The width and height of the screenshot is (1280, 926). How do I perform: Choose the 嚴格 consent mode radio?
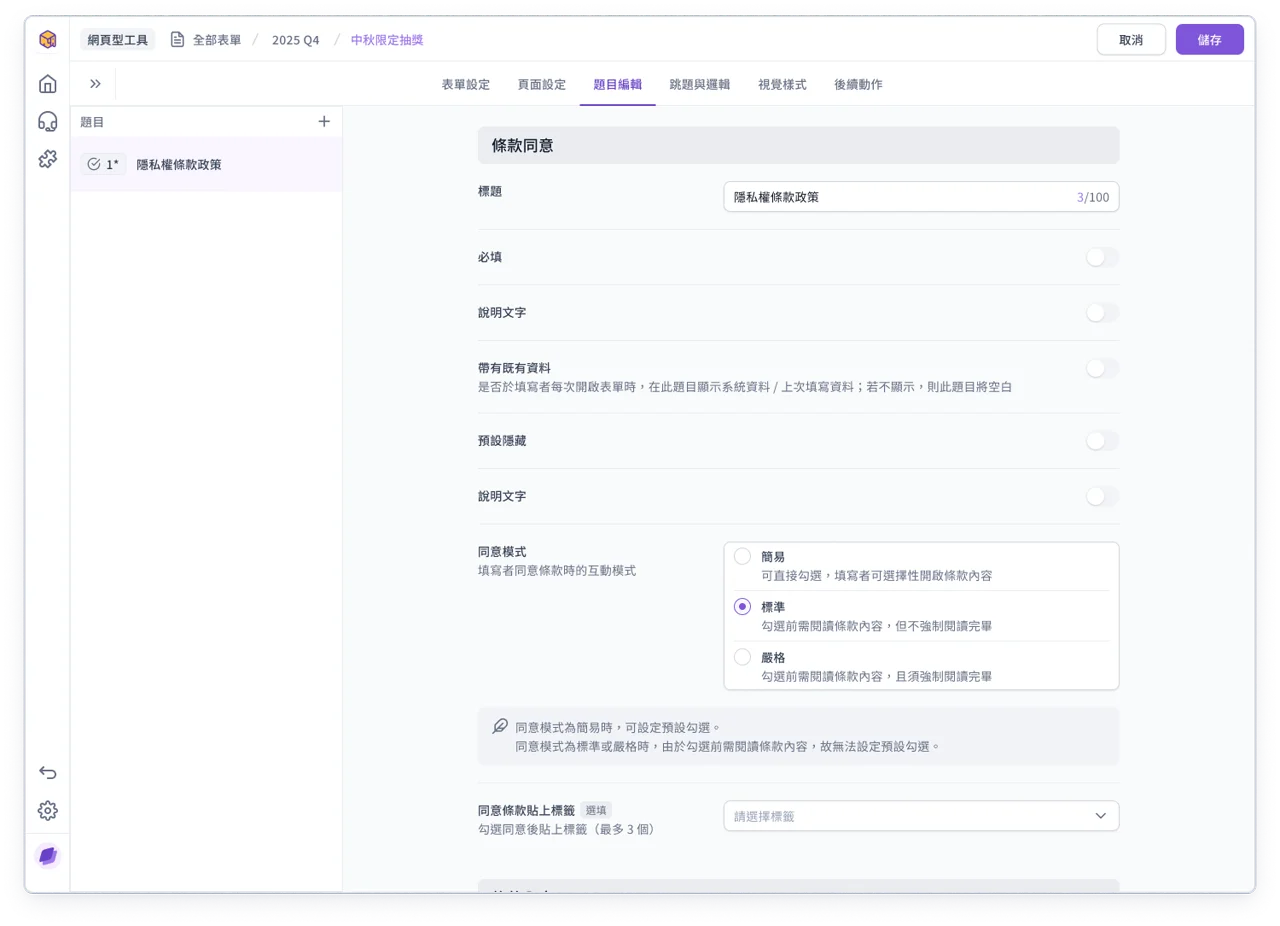pyautogui.click(x=742, y=657)
